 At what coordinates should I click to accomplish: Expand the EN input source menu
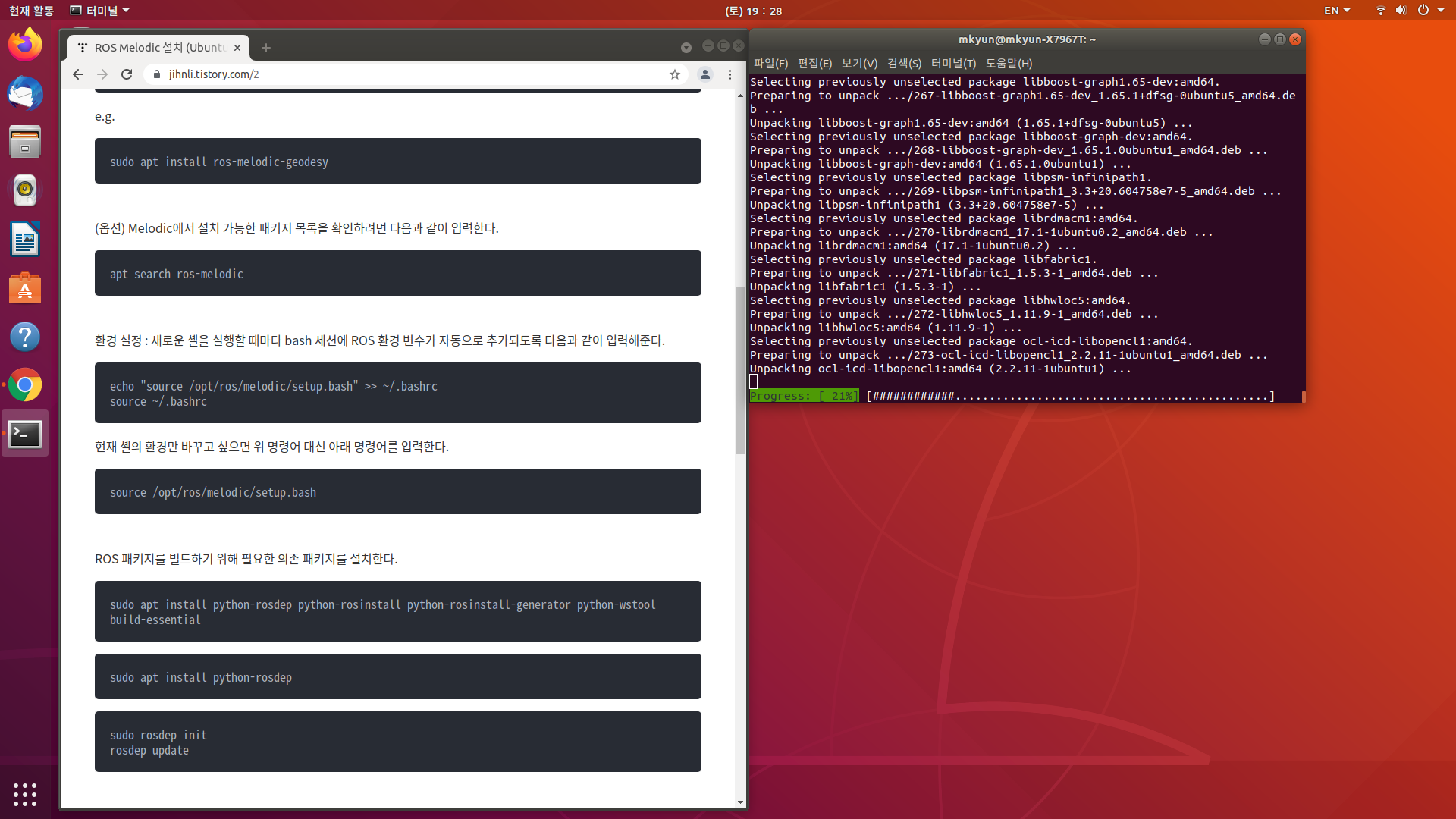[1337, 11]
